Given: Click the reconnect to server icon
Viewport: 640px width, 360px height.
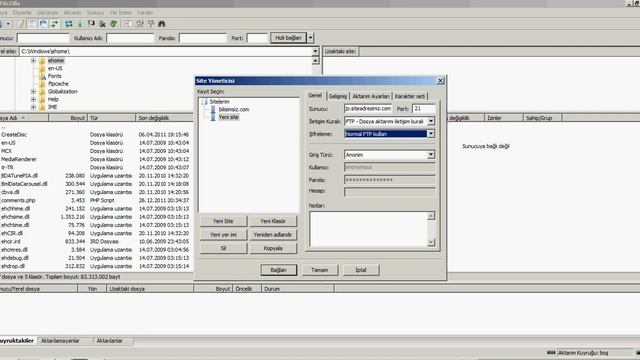Looking at the screenshot, I should pos(113,24).
